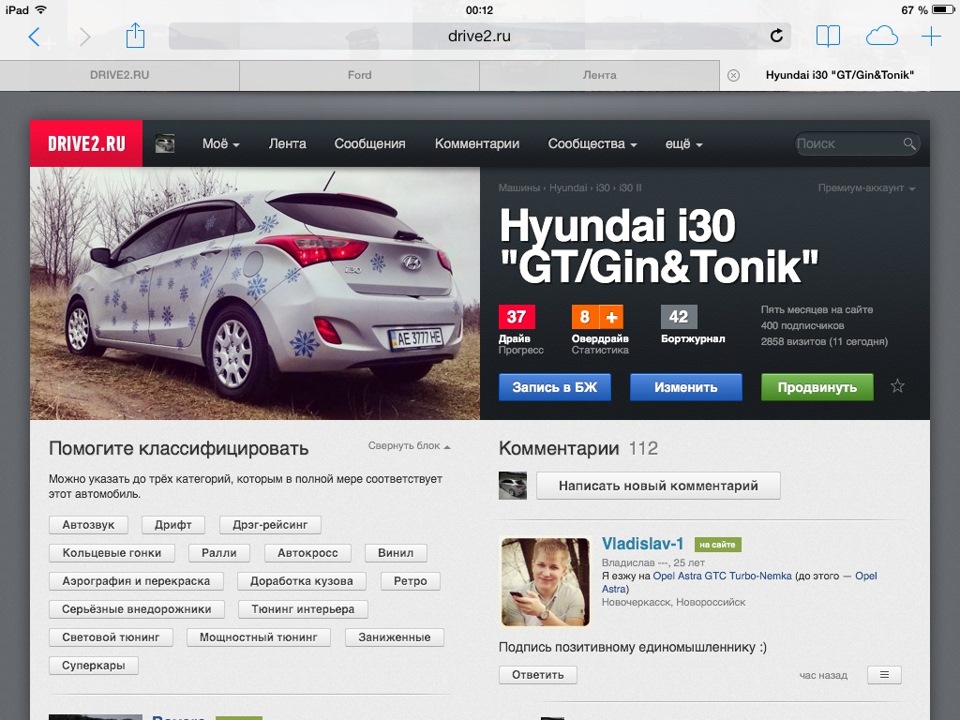Open the Safari bookmarks book icon
Image resolution: width=960 pixels, height=720 pixels.
(x=828, y=36)
